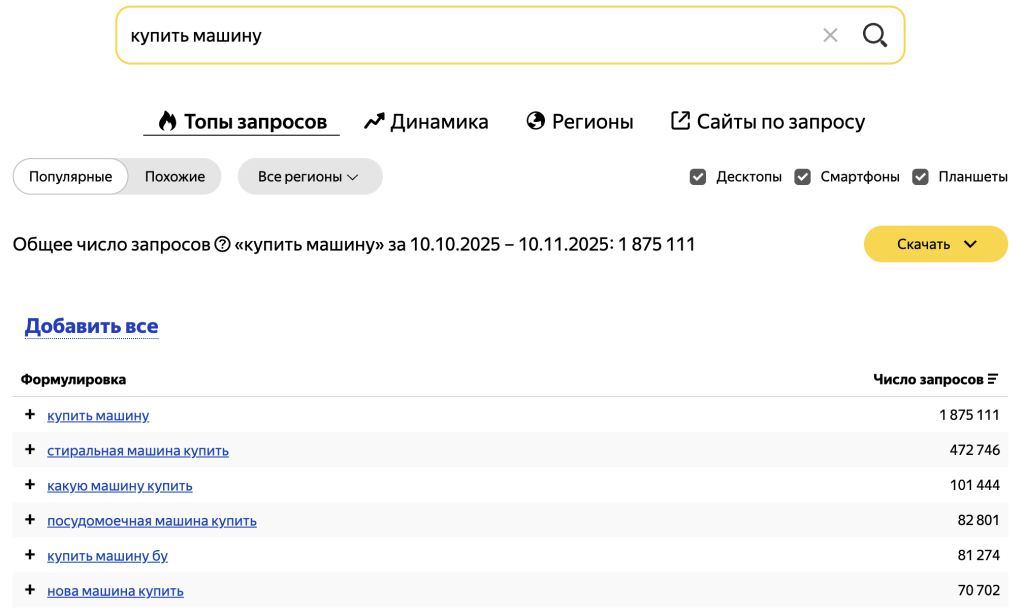Open the "Все регионы" dropdown
This screenshot has width=1024, height=611.
tap(309, 176)
